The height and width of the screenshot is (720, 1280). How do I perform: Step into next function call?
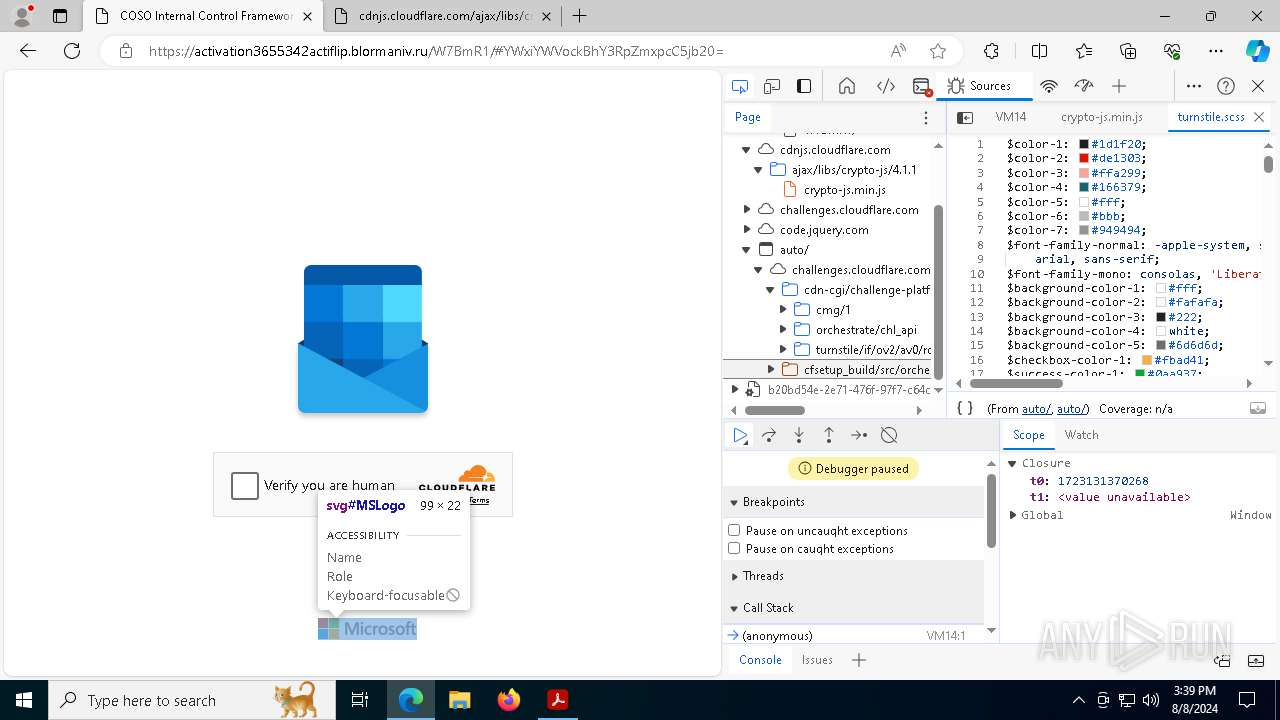point(799,435)
